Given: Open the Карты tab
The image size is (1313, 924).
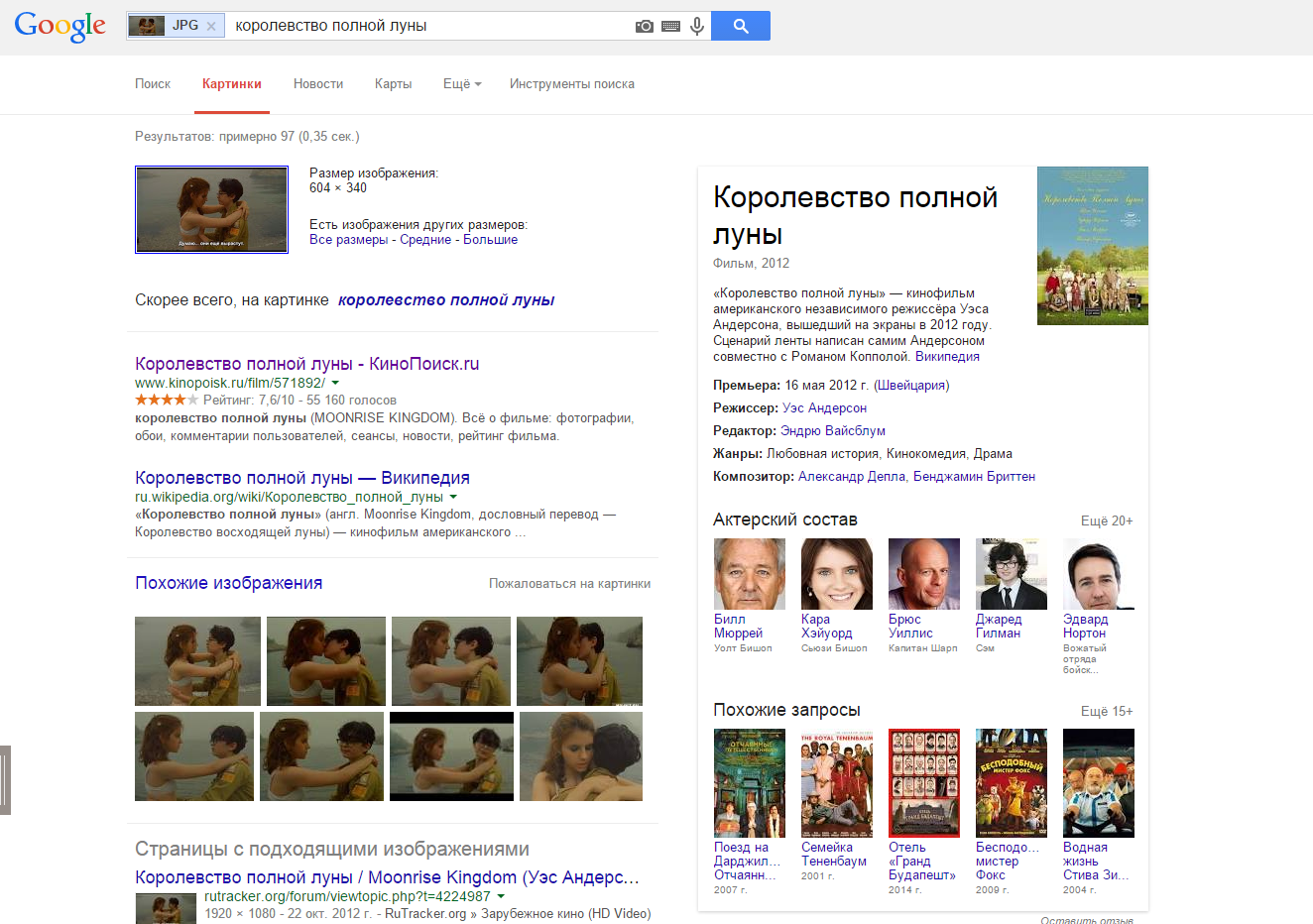Looking at the screenshot, I should tap(393, 84).
